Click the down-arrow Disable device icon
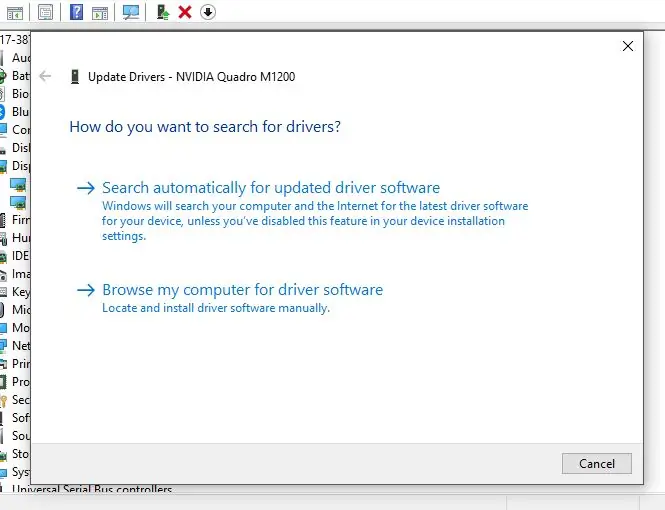 pyautogui.click(x=207, y=12)
